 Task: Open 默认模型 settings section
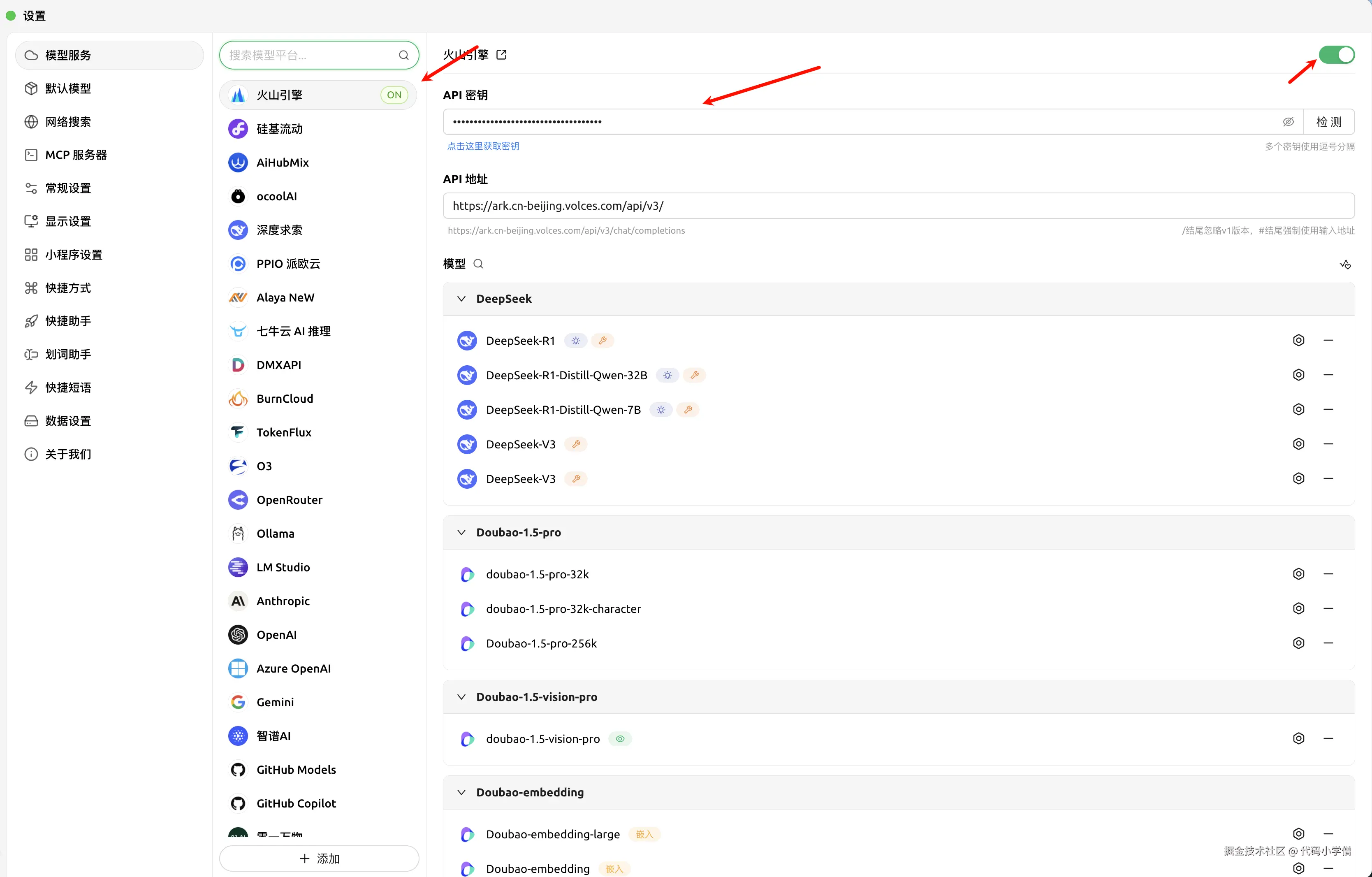point(68,88)
